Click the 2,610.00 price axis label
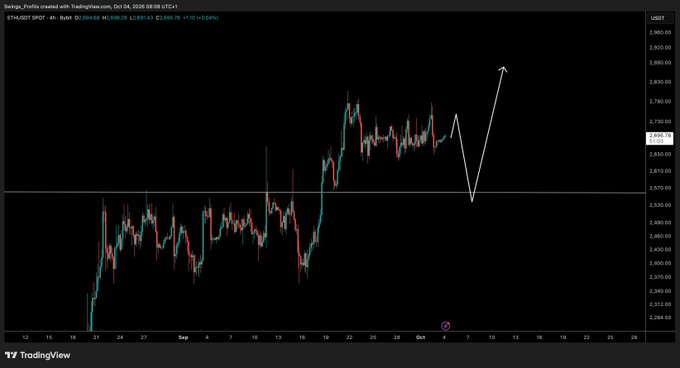The image size is (680, 368). tap(660, 171)
